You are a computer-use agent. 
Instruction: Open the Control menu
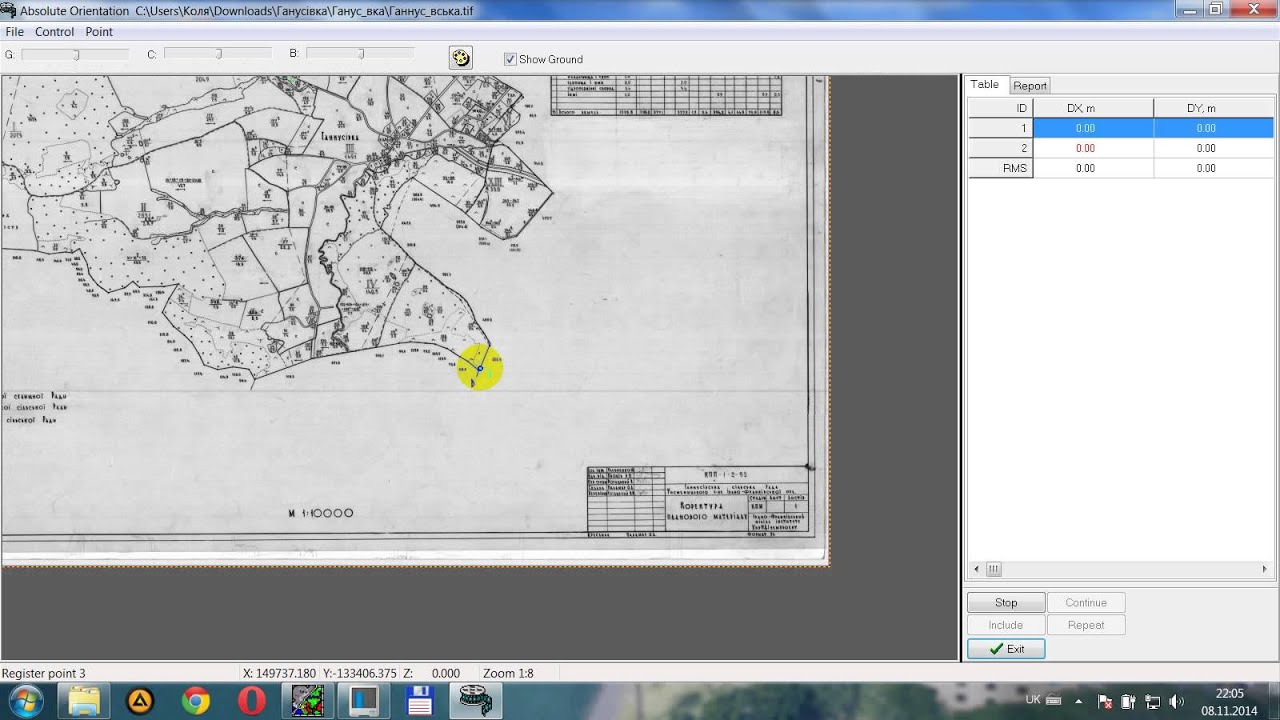[x=55, y=32]
